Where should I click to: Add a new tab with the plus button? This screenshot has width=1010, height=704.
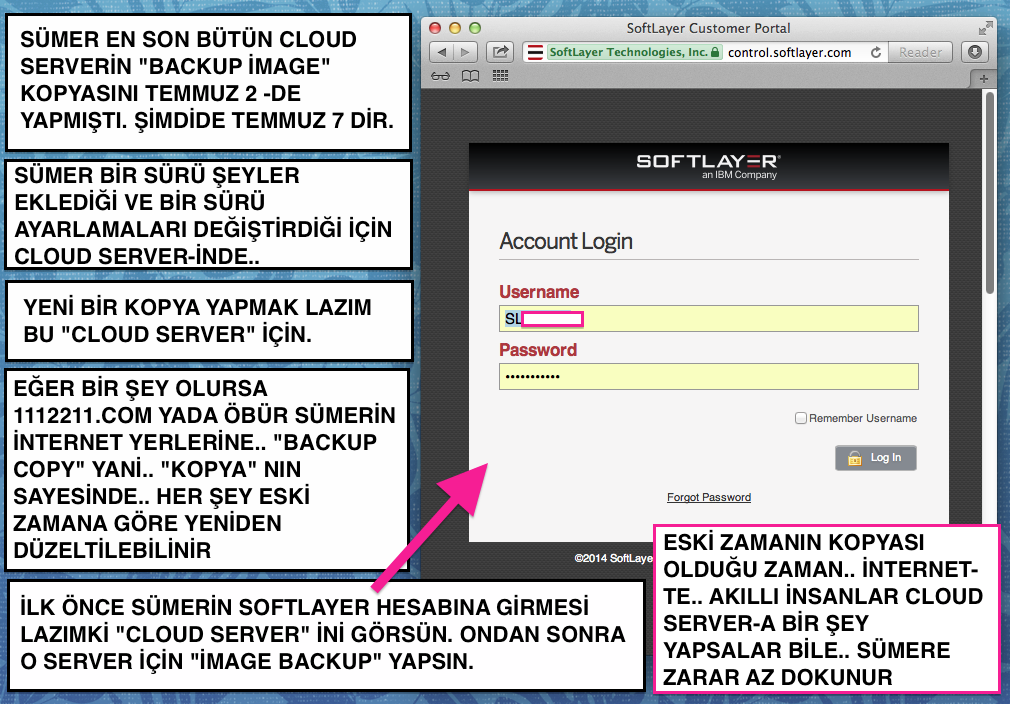click(x=984, y=79)
